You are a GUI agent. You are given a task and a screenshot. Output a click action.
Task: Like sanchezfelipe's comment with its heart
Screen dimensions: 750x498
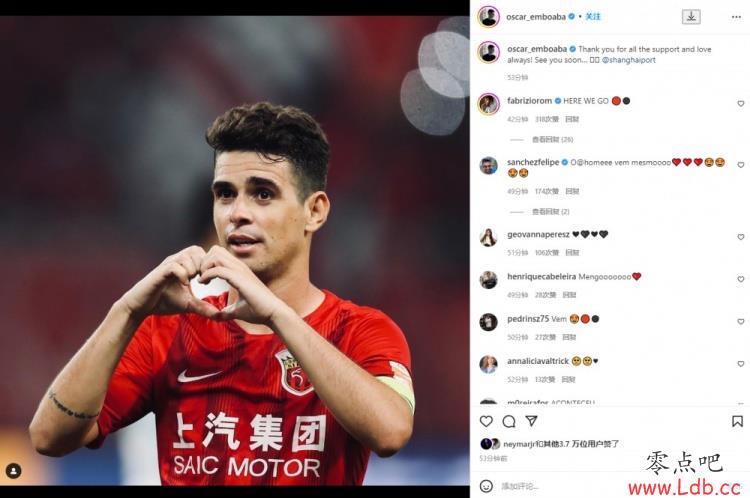tap(740, 165)
